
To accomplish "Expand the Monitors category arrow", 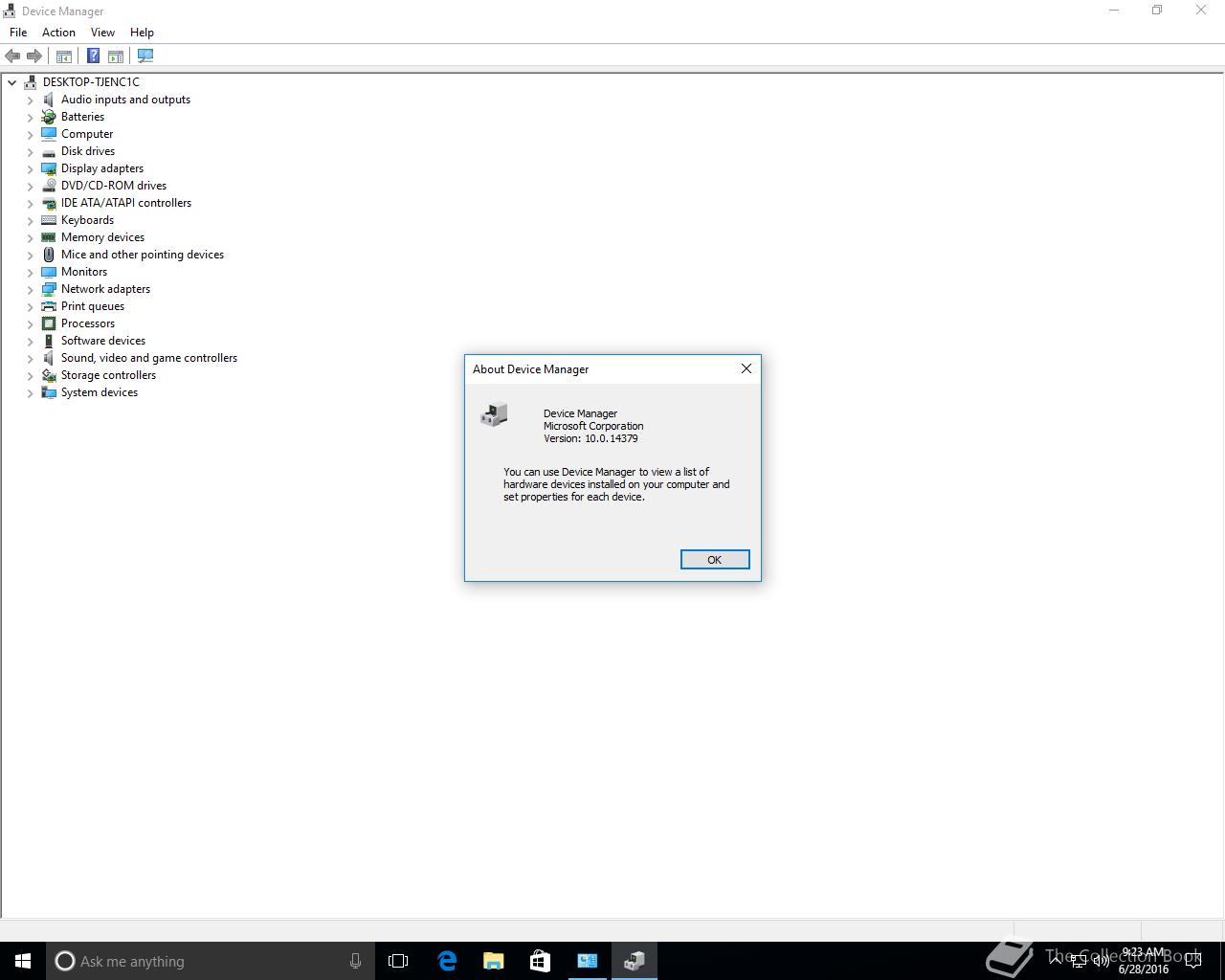I will 31,272.
